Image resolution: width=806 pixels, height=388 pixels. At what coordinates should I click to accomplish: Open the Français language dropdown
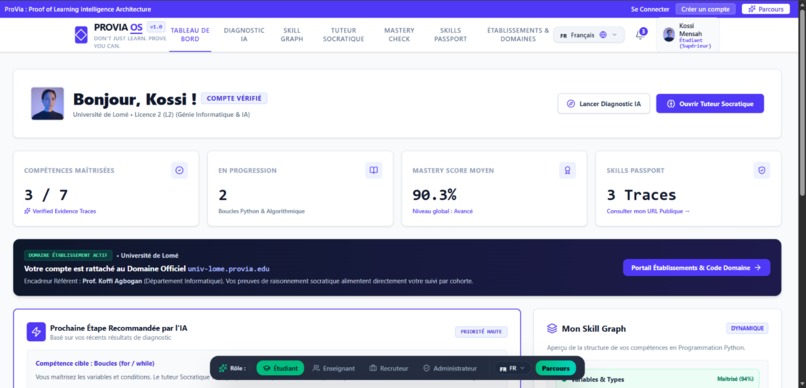[x=589, y=35]
